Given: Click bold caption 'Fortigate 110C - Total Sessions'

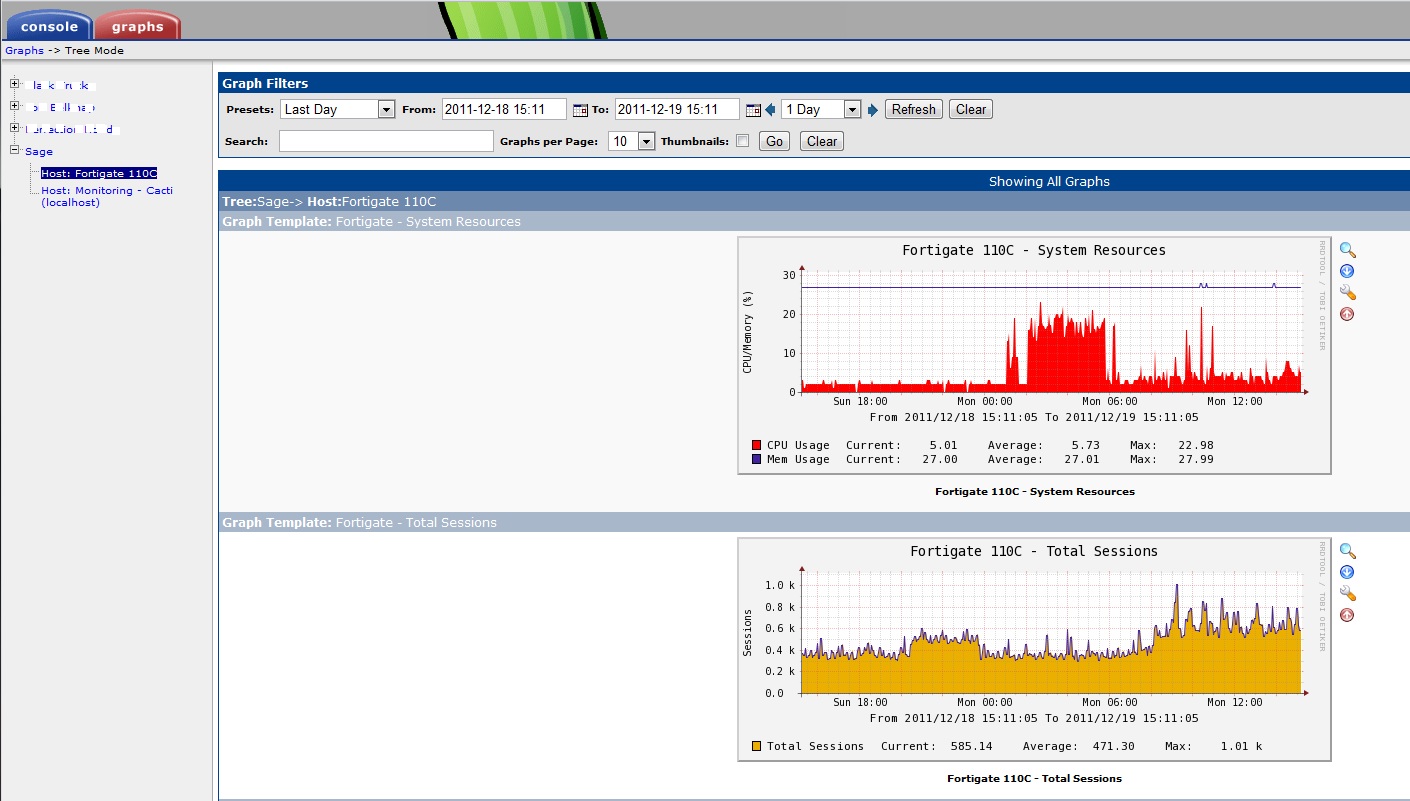Looking at the screenshot, I should pyautogui.click(x=1034, y=778).
